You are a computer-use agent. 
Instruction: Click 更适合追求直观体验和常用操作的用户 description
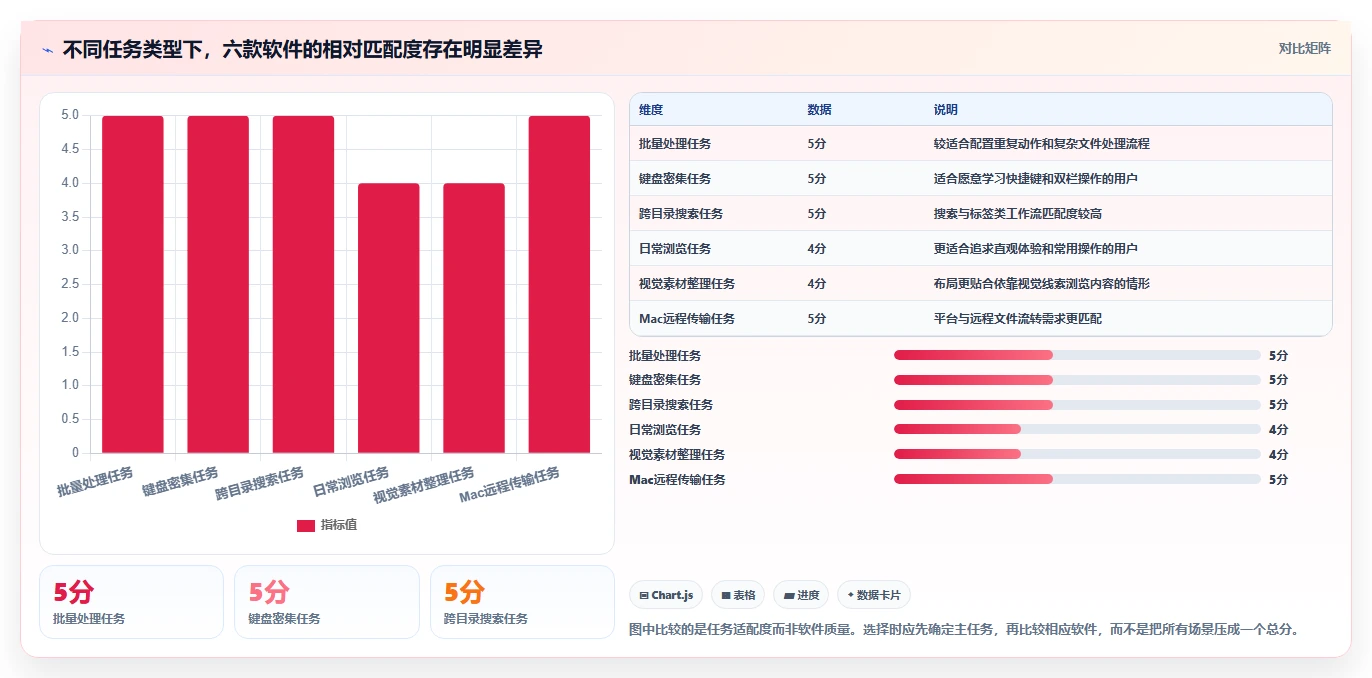click(1035, 249)
